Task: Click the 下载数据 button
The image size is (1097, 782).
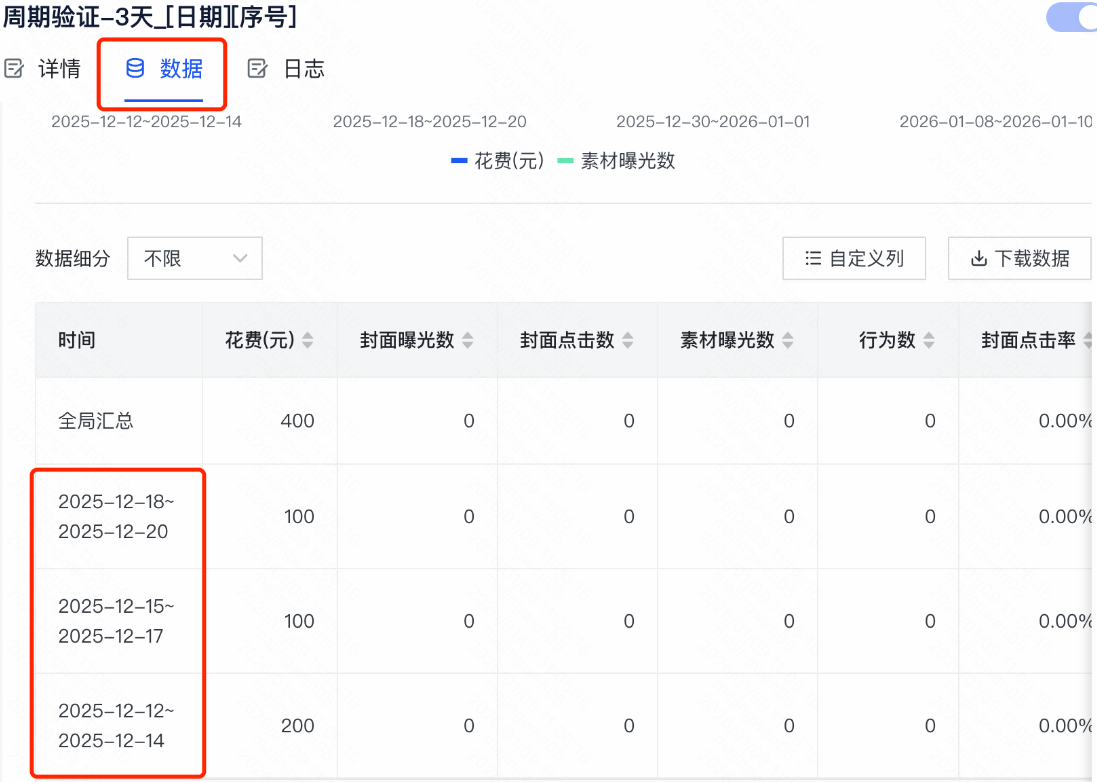Action: pos(1019,258)
